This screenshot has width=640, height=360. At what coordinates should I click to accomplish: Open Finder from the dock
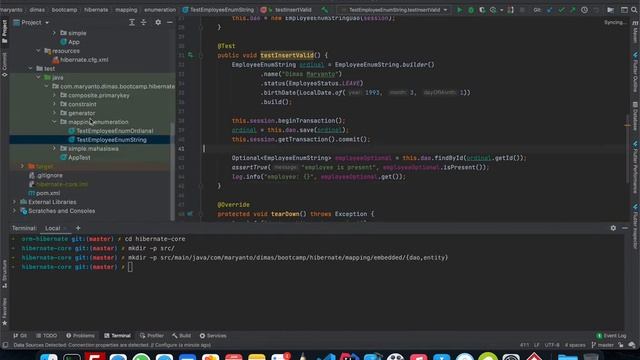coord(49,357)
